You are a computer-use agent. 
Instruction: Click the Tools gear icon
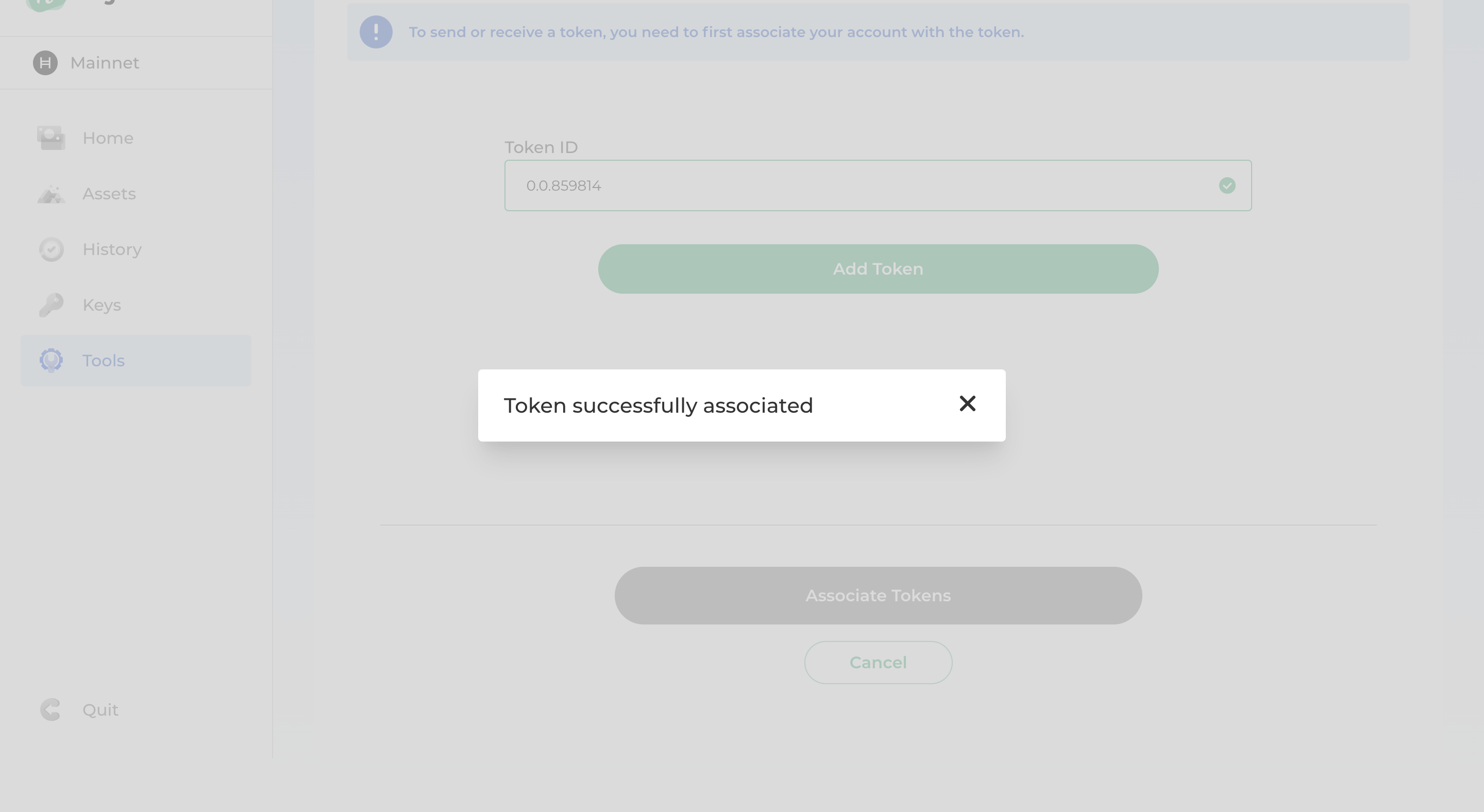pyautogui.click(x=52, y=361)
